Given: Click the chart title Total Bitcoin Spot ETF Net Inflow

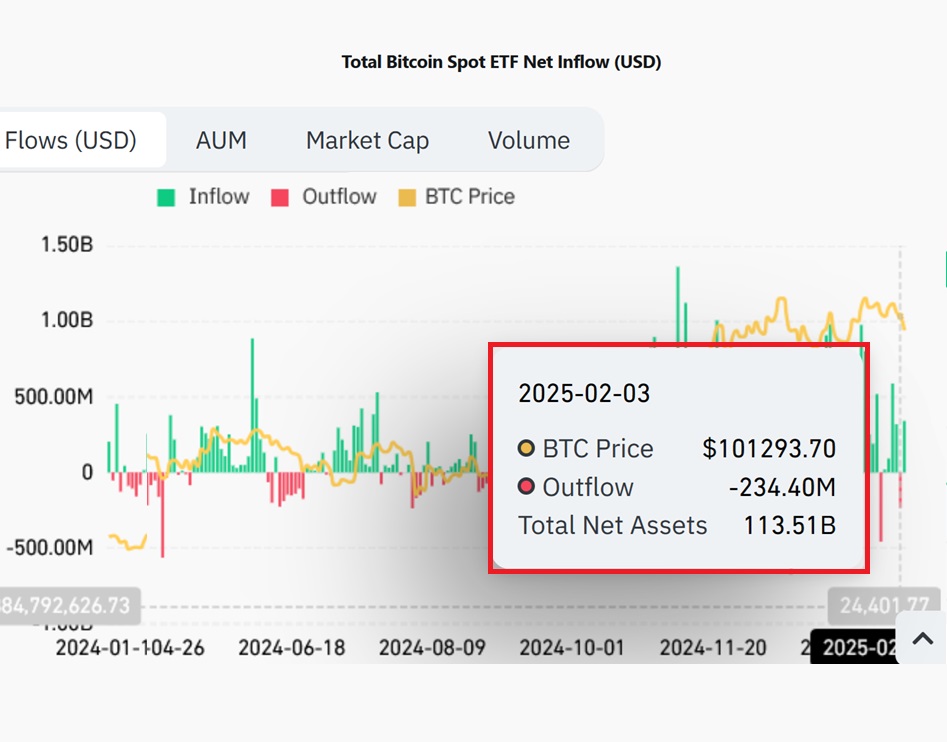Looking at the screenshot, I should 501,62.
